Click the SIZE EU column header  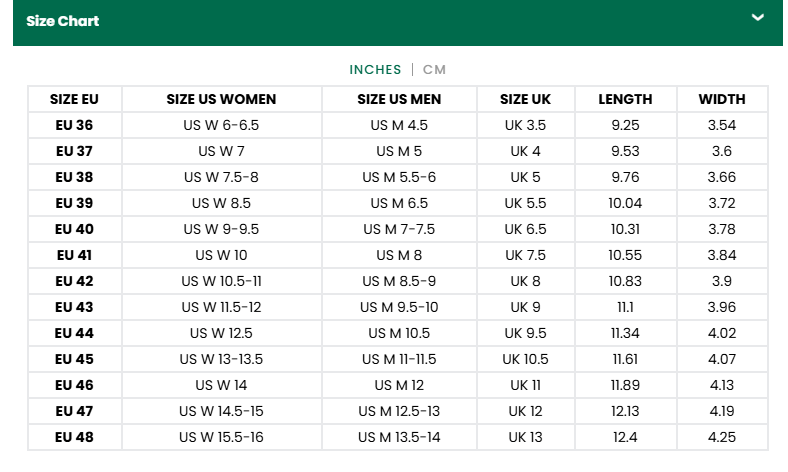click(74, 99)
